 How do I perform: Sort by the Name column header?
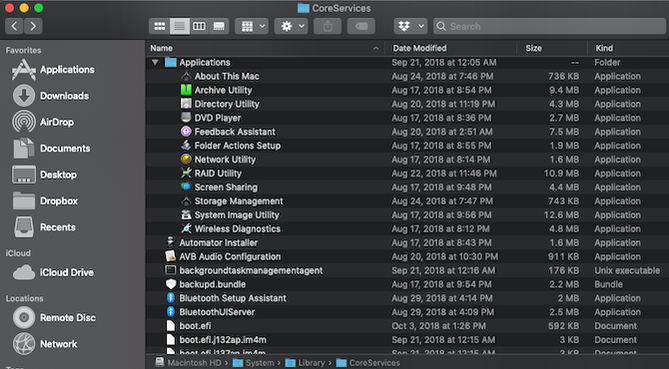point(265,48)
